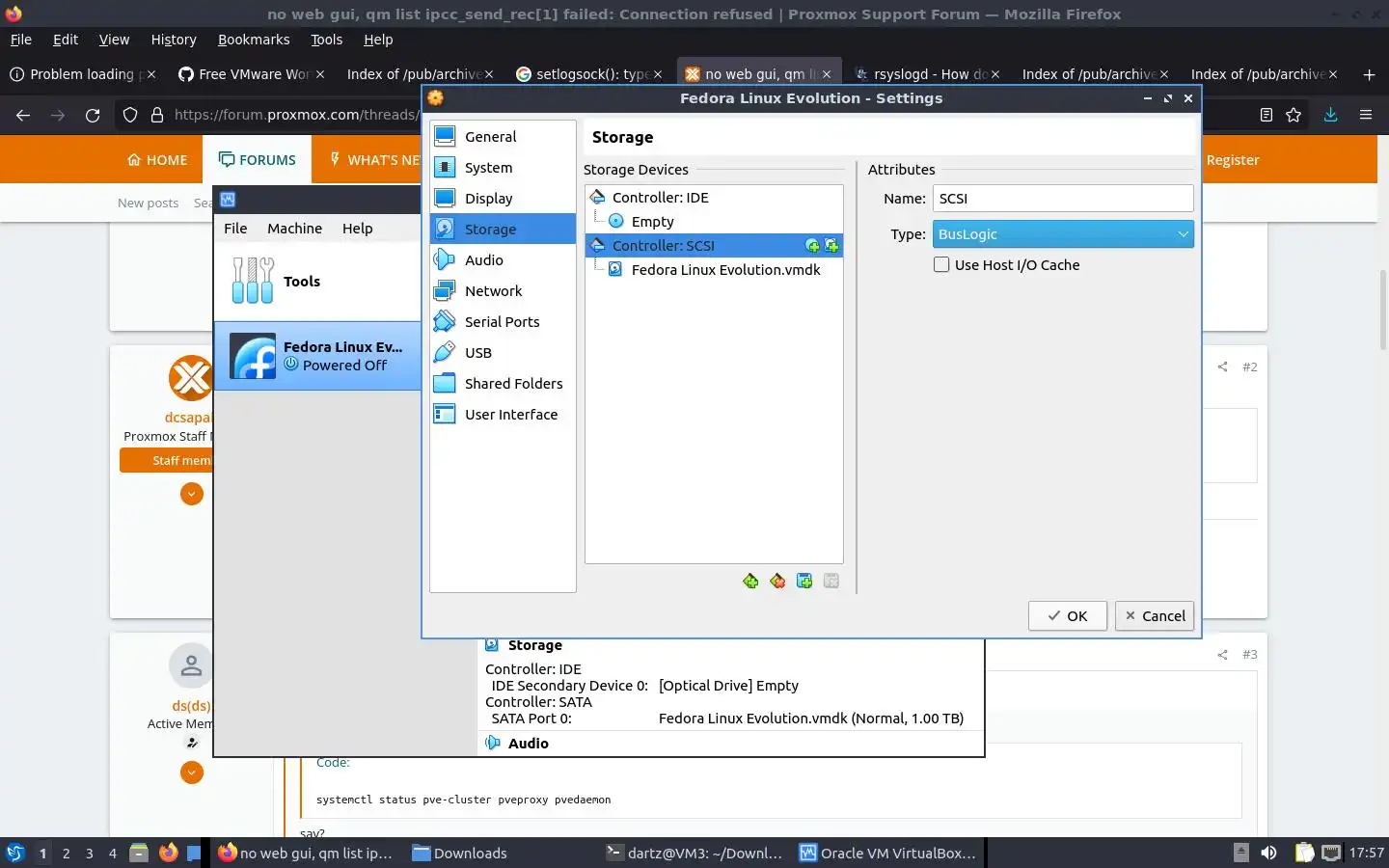Click HOME link on Proxmox forum
This screenshot has height=868, width=1389.
coord(157,160)
